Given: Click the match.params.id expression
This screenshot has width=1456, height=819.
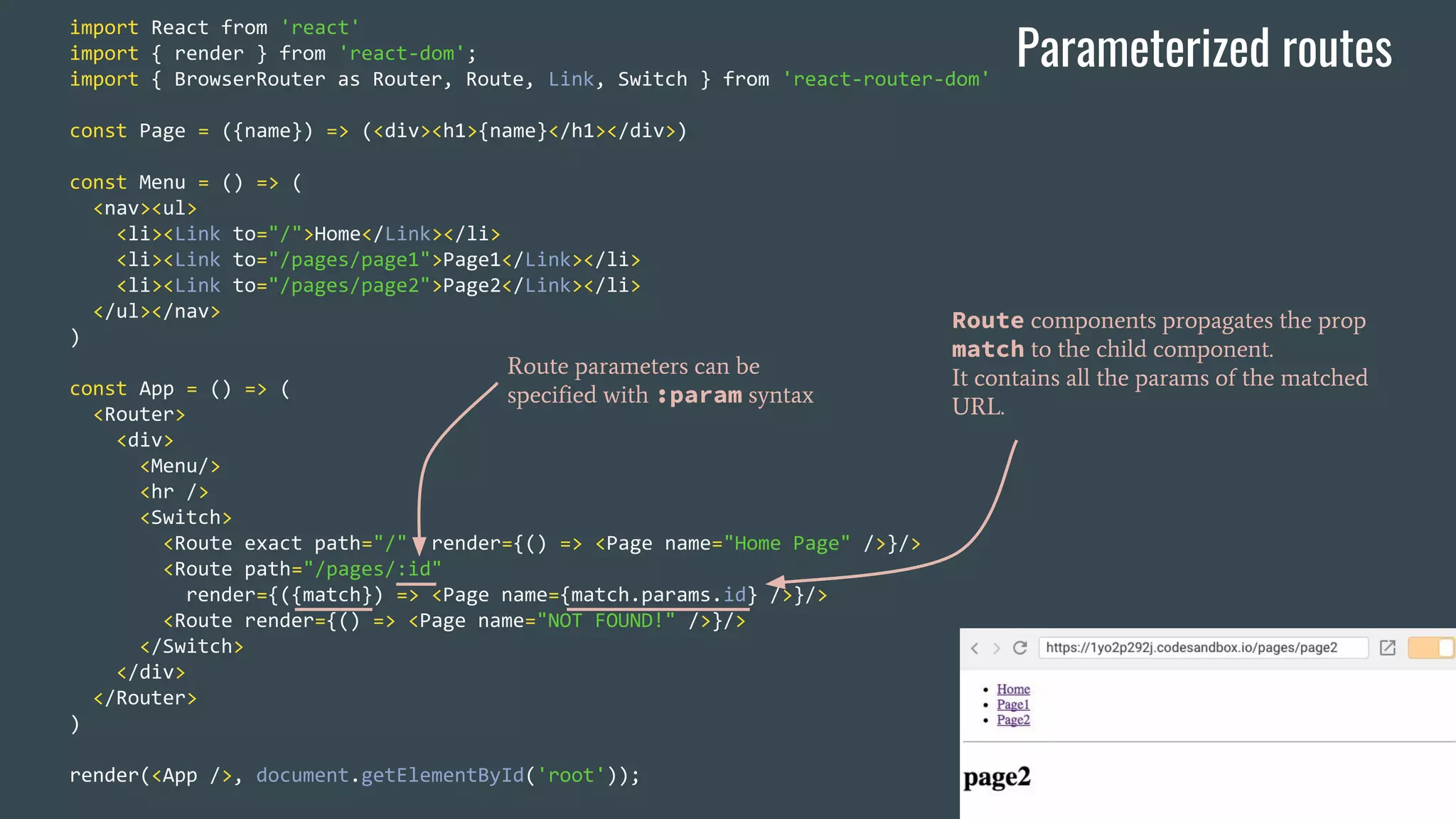Looking at the screenshot, I should tap(658, 595).
